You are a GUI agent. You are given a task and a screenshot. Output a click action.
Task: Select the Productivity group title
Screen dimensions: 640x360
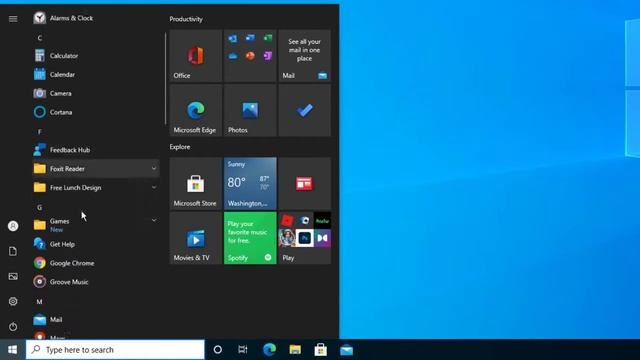pyautogui.click(x=186, y=19)
